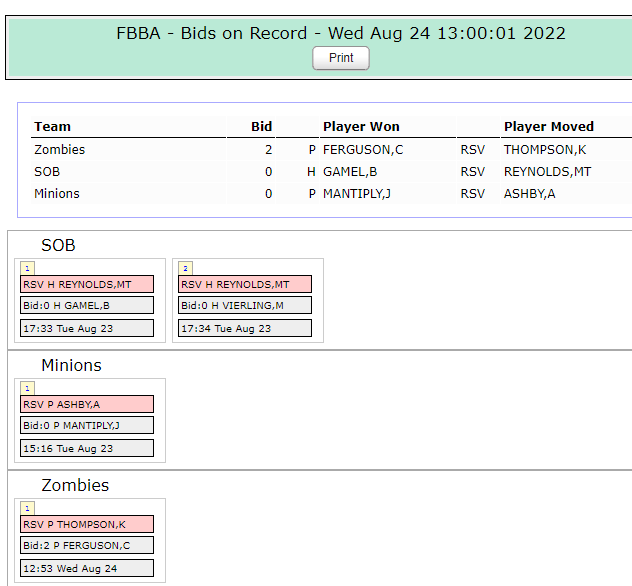Select SOB bid number 1 badge
632x586 pixels.
[x=27, y=268]
